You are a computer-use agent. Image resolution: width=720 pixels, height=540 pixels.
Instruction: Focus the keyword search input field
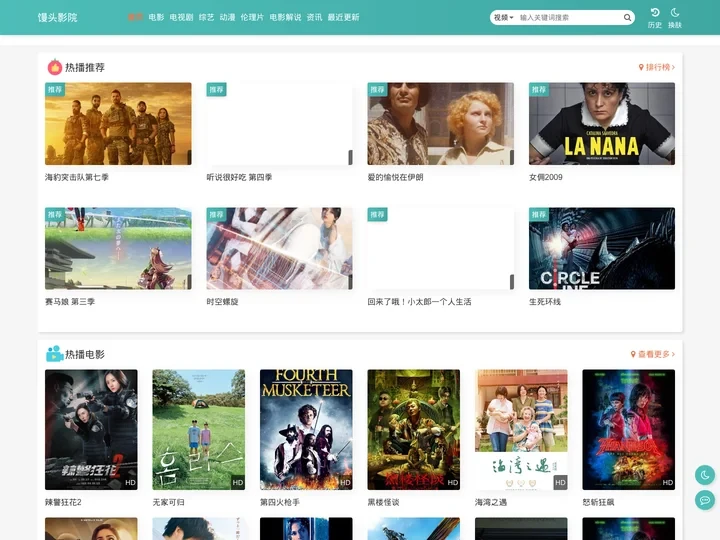click(569, 17)
